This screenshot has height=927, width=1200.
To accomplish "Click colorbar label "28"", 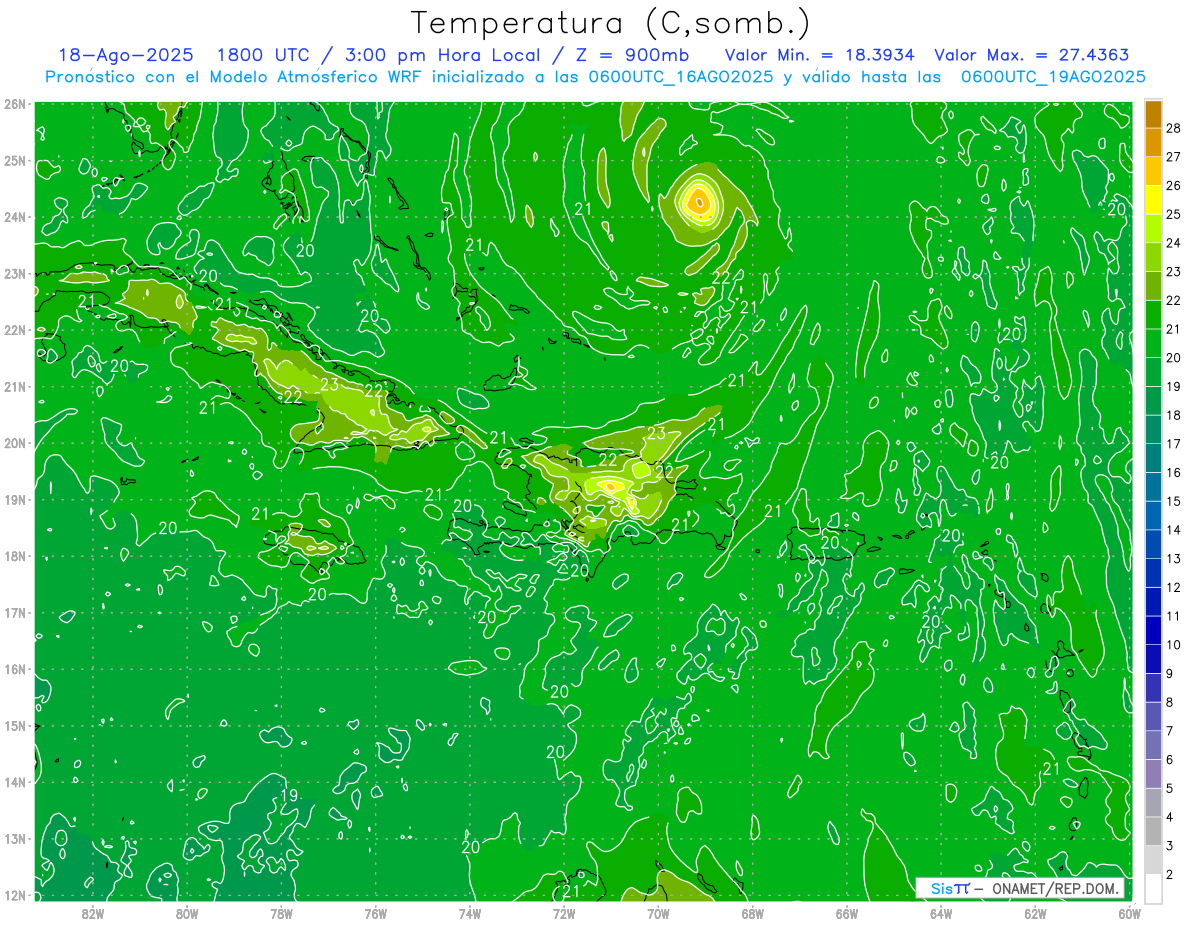I will tap(1174, 128).
